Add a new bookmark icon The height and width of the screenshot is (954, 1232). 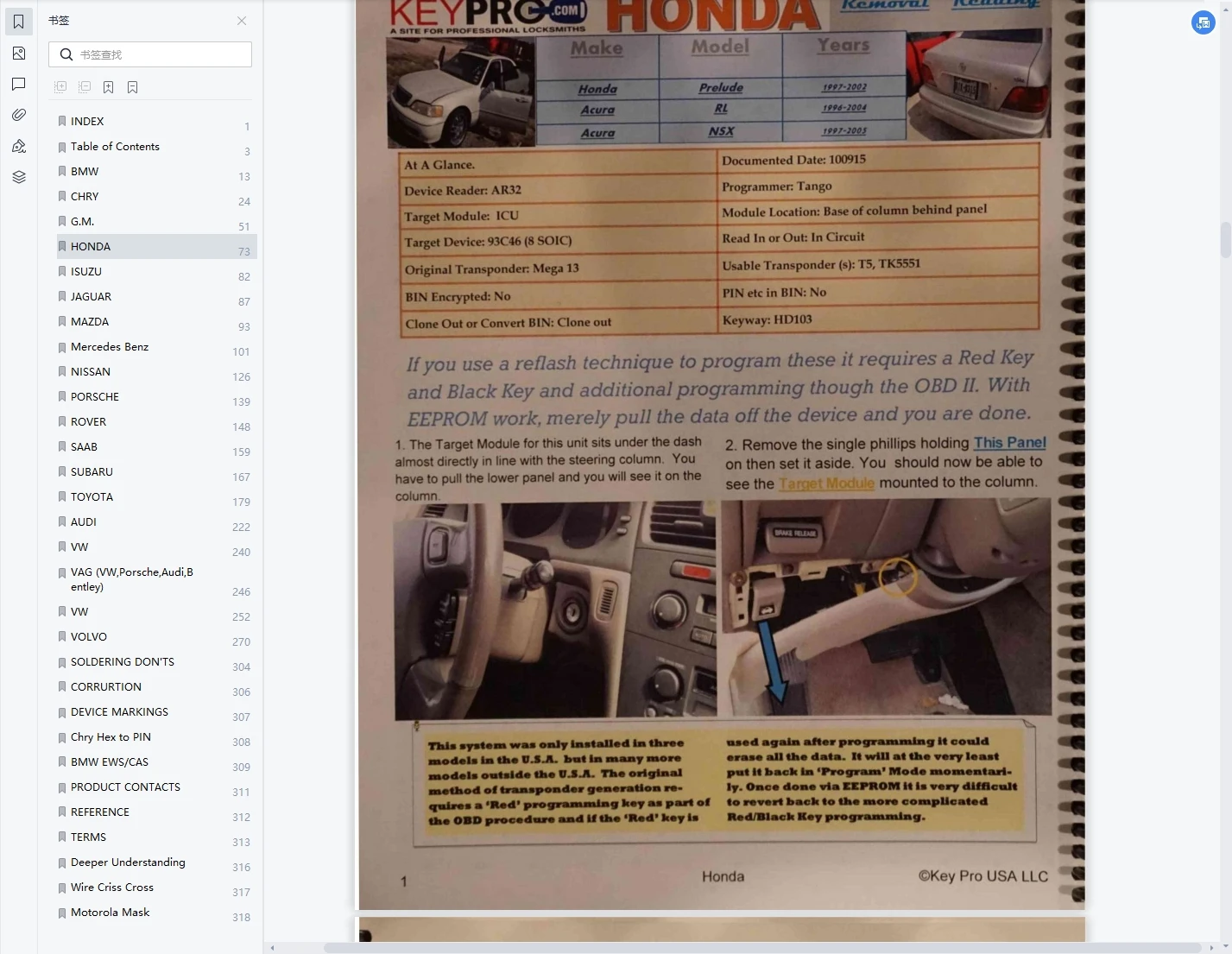pos(108,86)
